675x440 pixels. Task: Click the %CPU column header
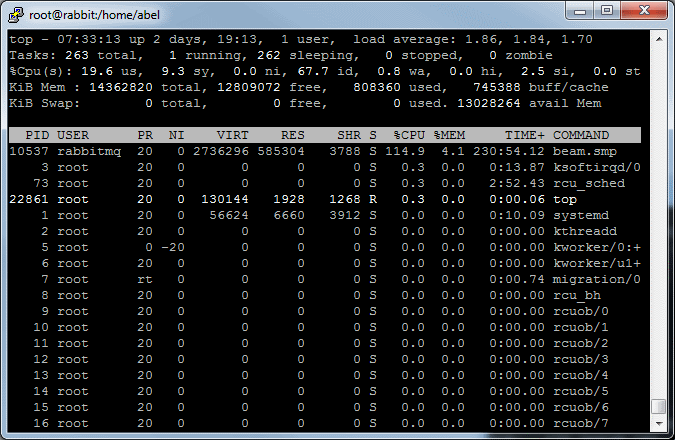pyautogui.click(x=409, y=135)
